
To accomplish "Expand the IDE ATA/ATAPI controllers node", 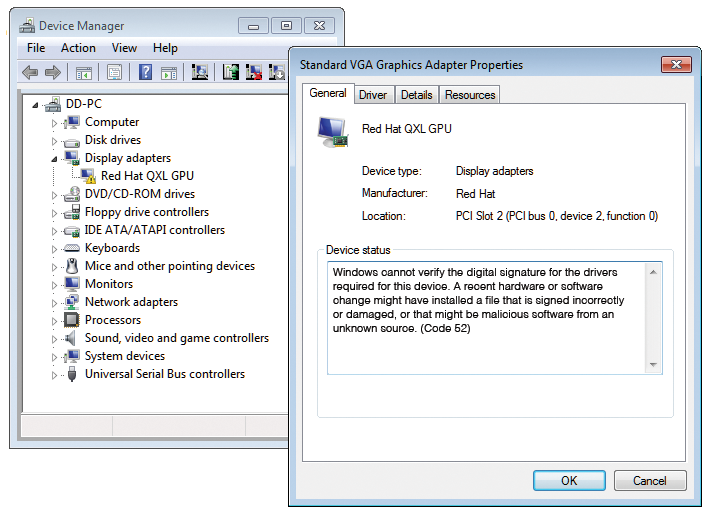I will point(54,231).
